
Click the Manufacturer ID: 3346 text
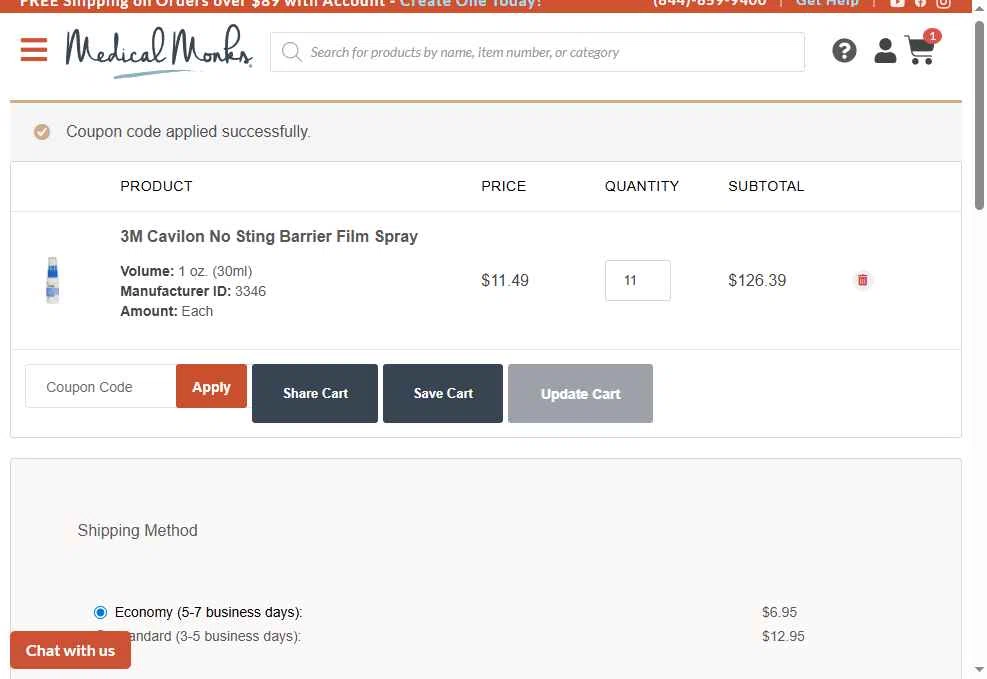click(x=193, y=291)
